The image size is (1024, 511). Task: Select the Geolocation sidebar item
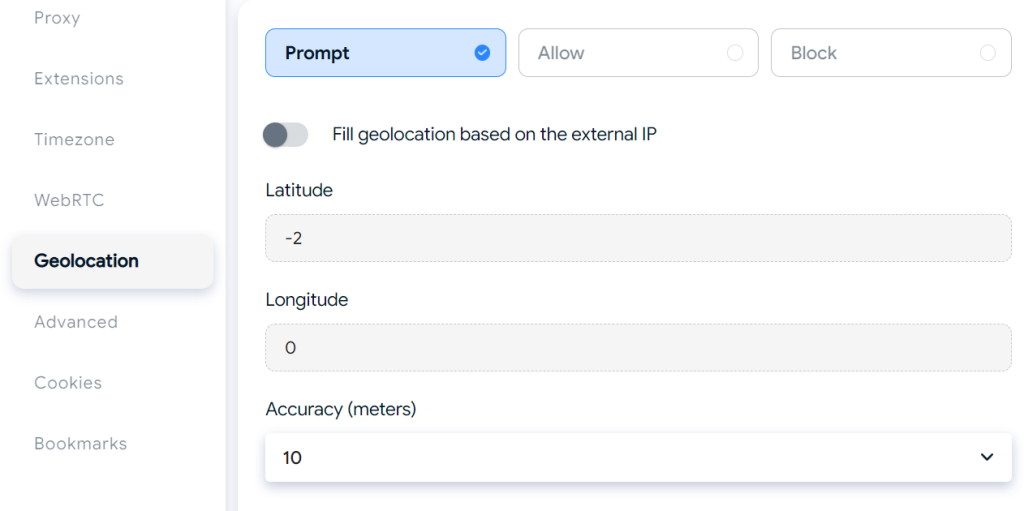tap(113, 261)
